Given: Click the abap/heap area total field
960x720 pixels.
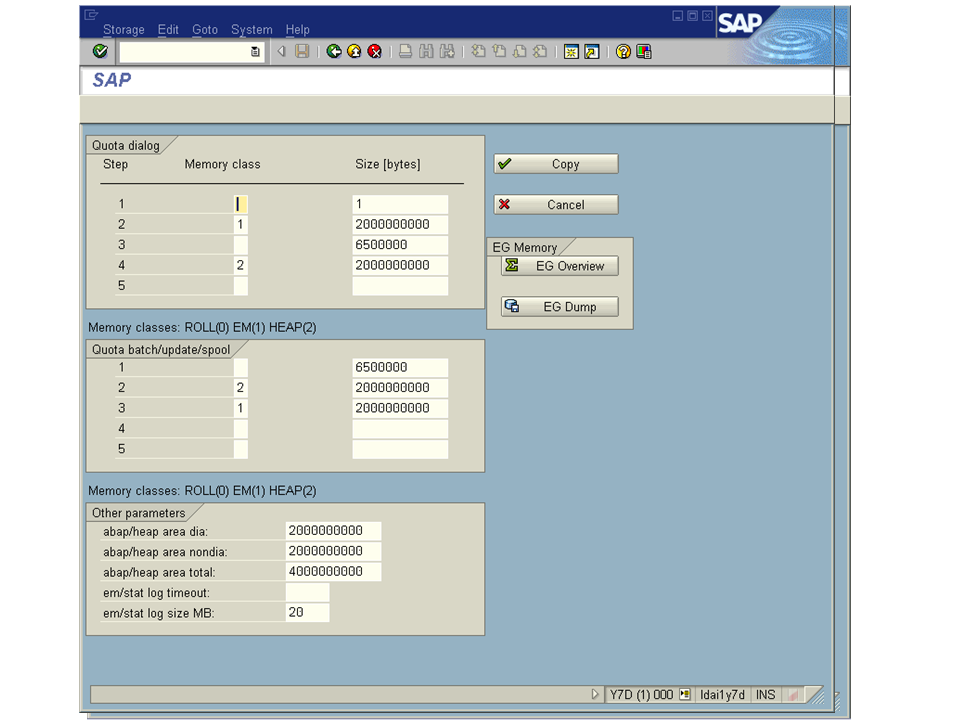Looking at the screenshot, I should pos(333,572).
